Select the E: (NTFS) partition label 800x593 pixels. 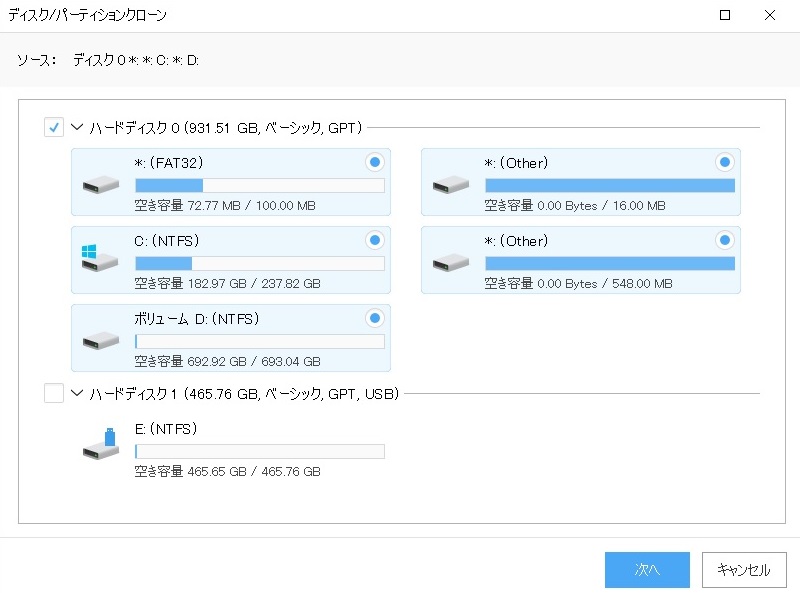(165, 429)
